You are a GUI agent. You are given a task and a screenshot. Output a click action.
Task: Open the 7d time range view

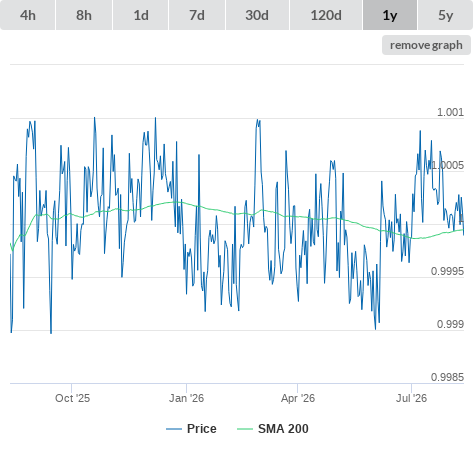pos(197,15)
